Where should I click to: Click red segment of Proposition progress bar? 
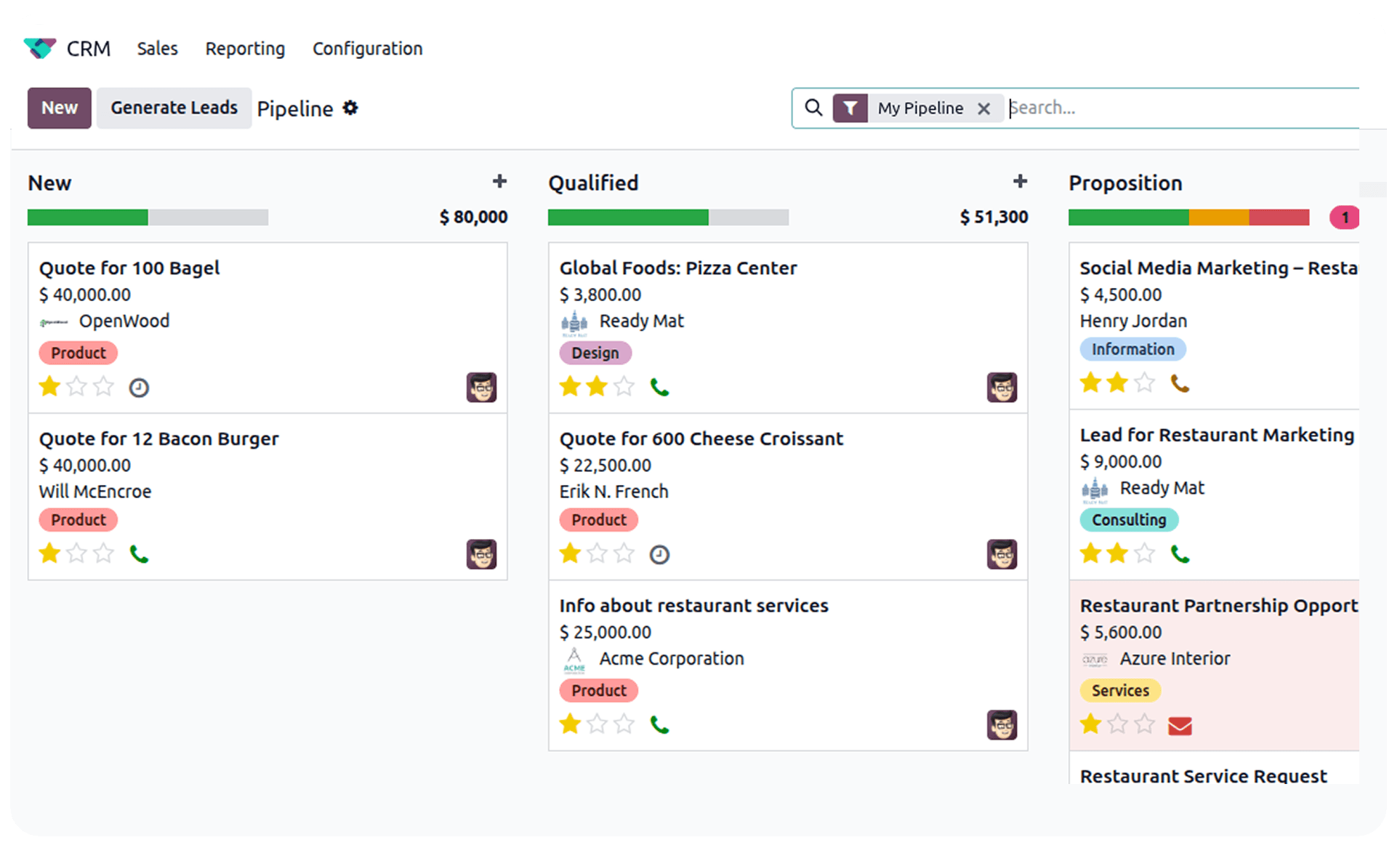pyautogui.click(x=1279, y=217)
